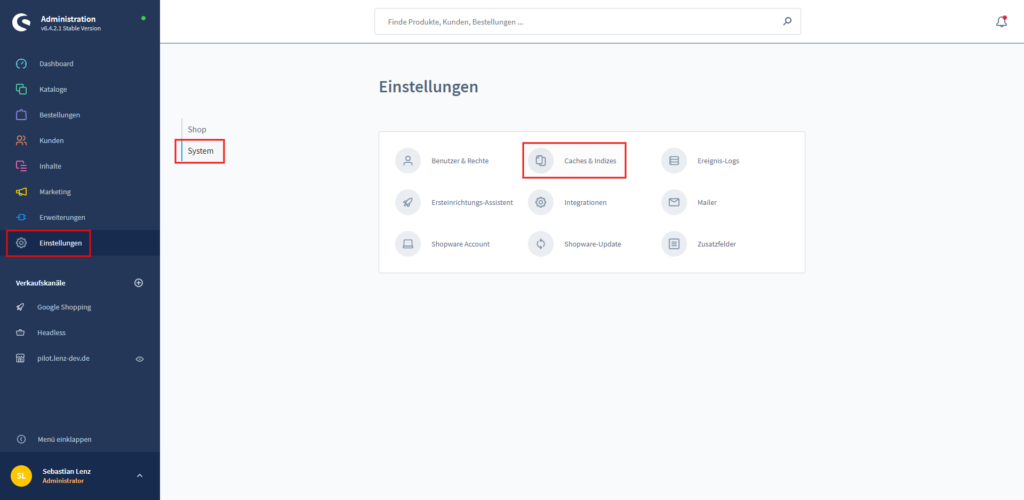This screenshot has width=1024, height=500.
Task: Add a new Verkaufskanal with plus icon
Action: click(139, 283)
